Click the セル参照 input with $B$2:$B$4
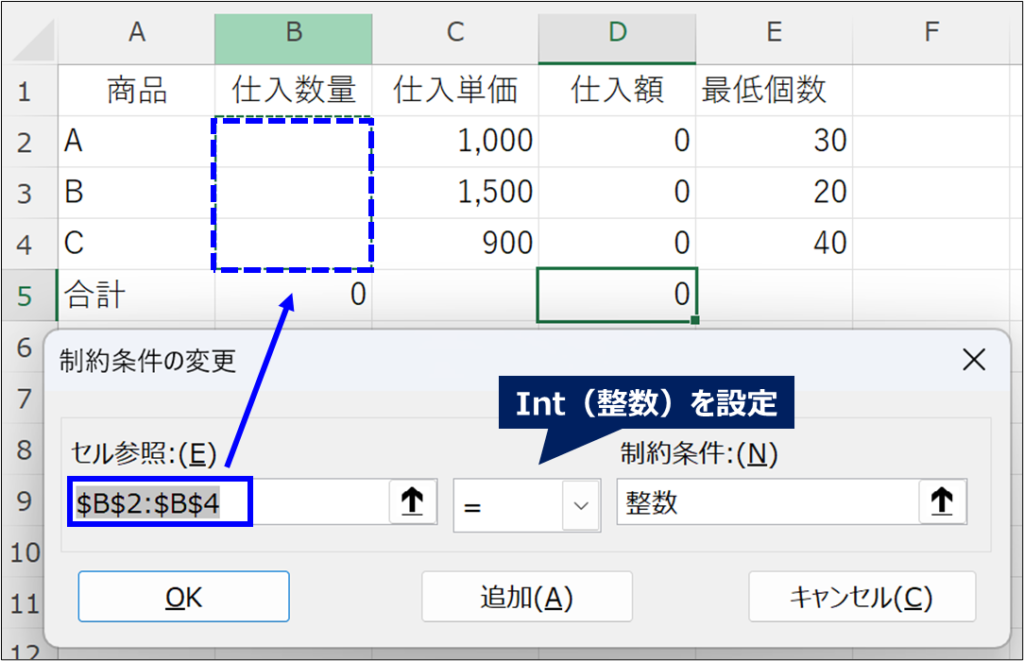1024x661 pixels. 230,504
